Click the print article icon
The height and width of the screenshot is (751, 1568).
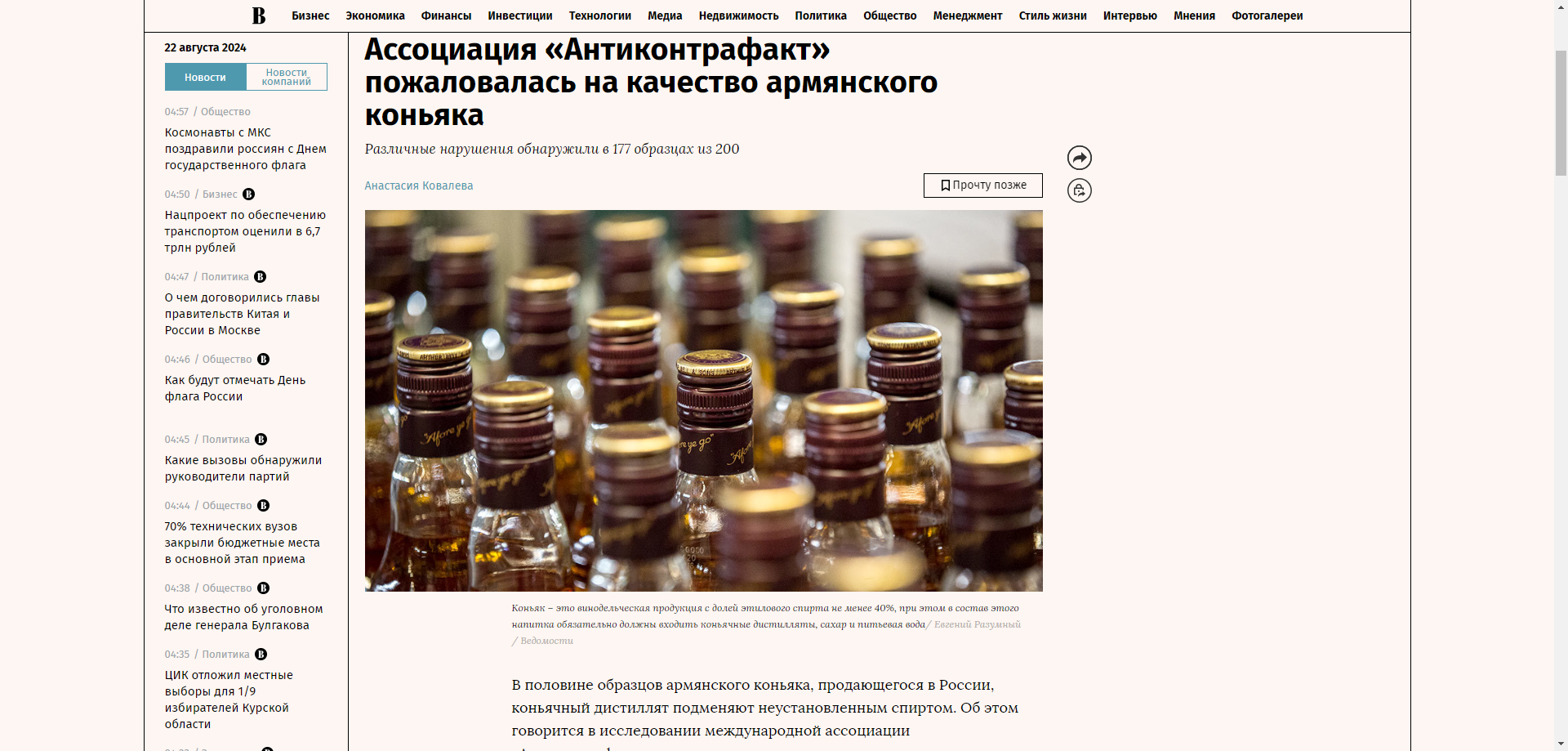[1080, 190]
